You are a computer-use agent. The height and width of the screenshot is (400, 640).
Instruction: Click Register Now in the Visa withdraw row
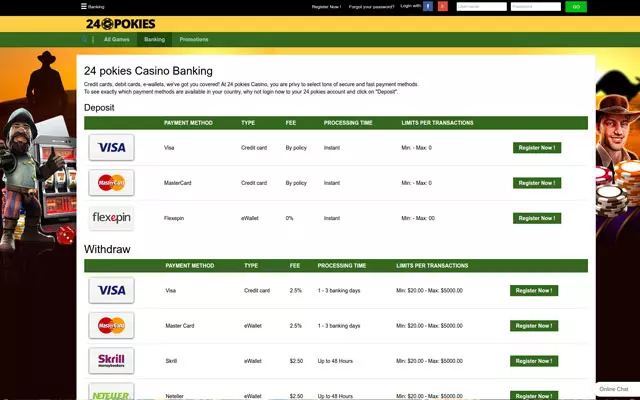pyautogui.click(x=534, y=291)
